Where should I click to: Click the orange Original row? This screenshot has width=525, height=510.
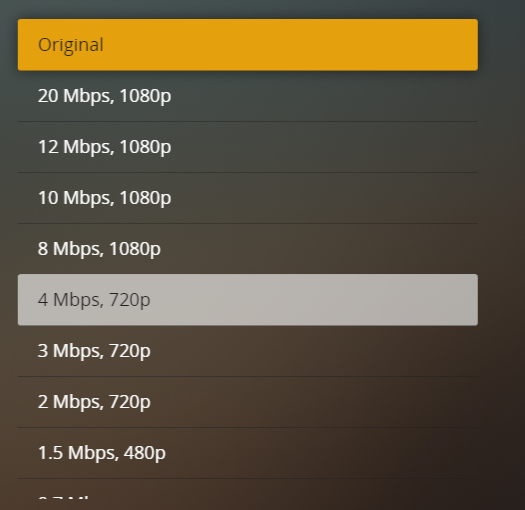(248, 45)
